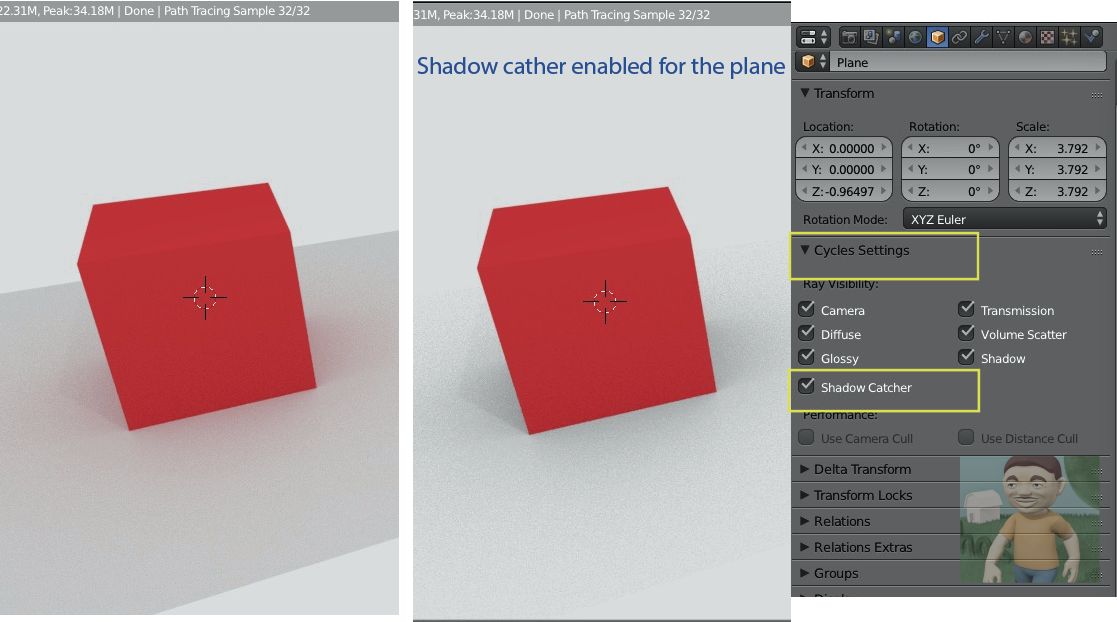The width and height of the screenshot is (1117, 622).
Task: Toggle Camera ray visibility checkbox
Action: click(806, 309)
